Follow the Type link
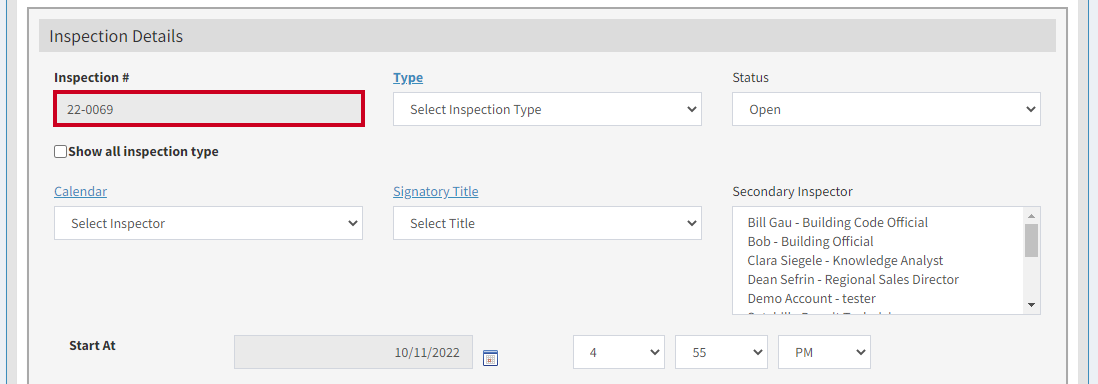 pyautogui.click(x=408, y=78)
